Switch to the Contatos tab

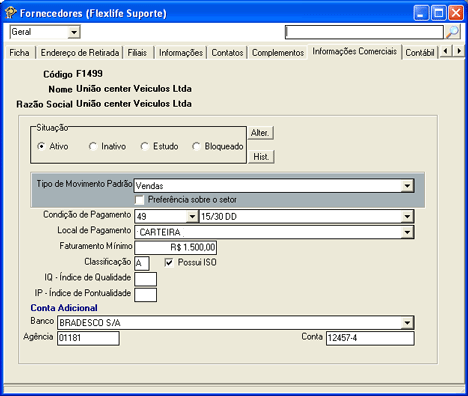(227, 53)
